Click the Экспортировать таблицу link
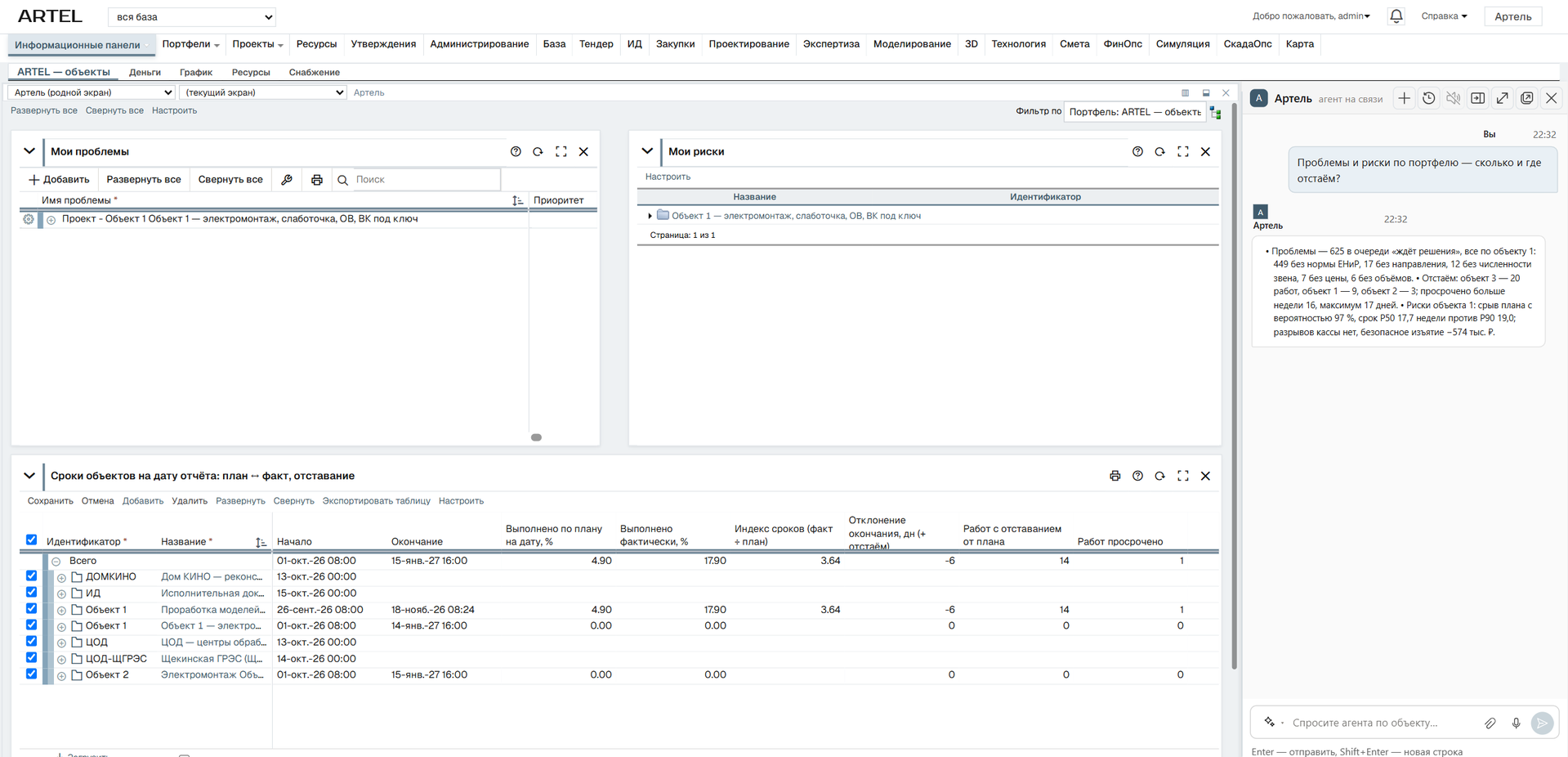Image resolution: width=1568 pixels, height=757 pixels. [376, 501]
